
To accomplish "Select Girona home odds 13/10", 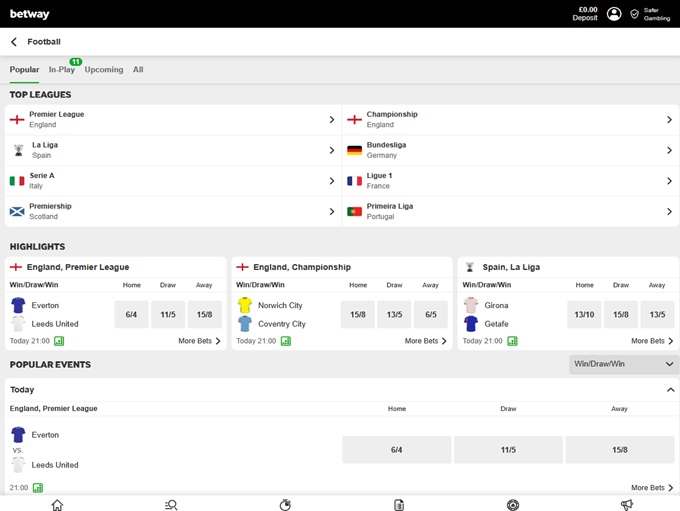I will (584, 315).
